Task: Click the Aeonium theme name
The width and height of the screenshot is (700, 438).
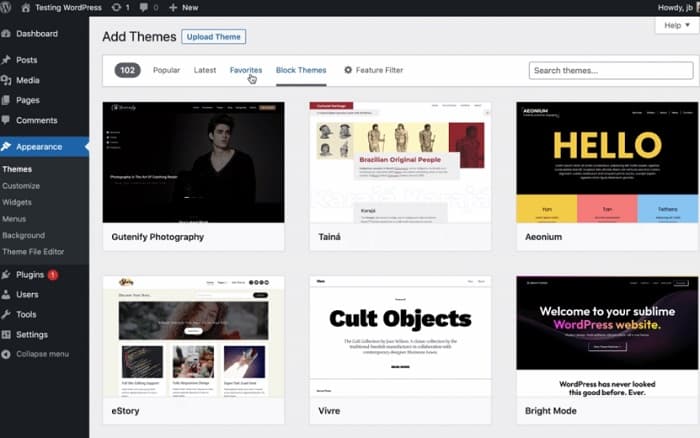Action: (543, 237)
